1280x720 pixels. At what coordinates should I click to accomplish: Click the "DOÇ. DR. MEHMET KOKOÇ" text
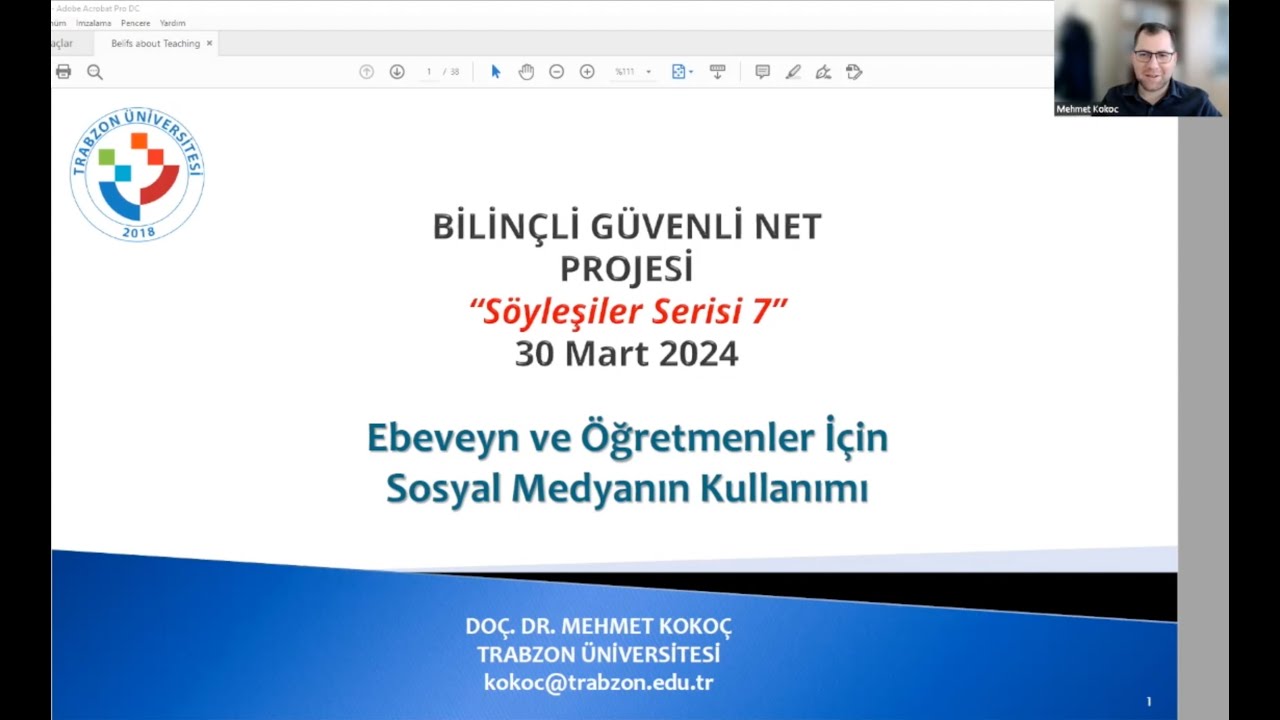pyautogui.click(x=598, y=627)
